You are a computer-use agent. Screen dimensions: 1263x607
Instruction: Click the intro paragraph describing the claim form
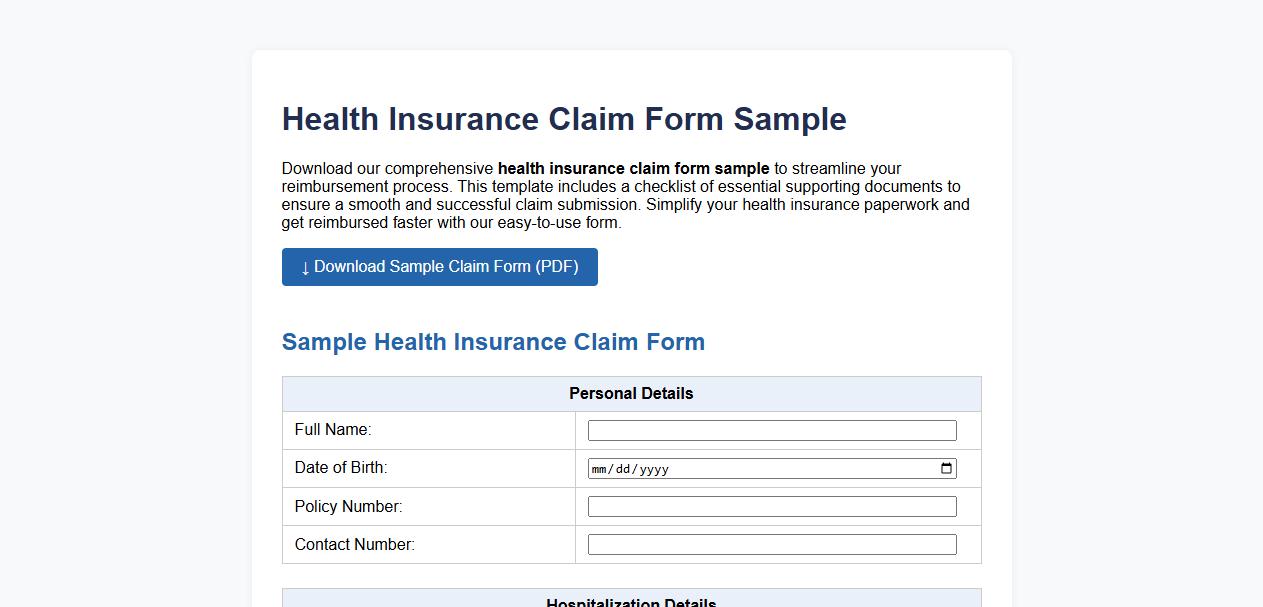pos(625,195)
